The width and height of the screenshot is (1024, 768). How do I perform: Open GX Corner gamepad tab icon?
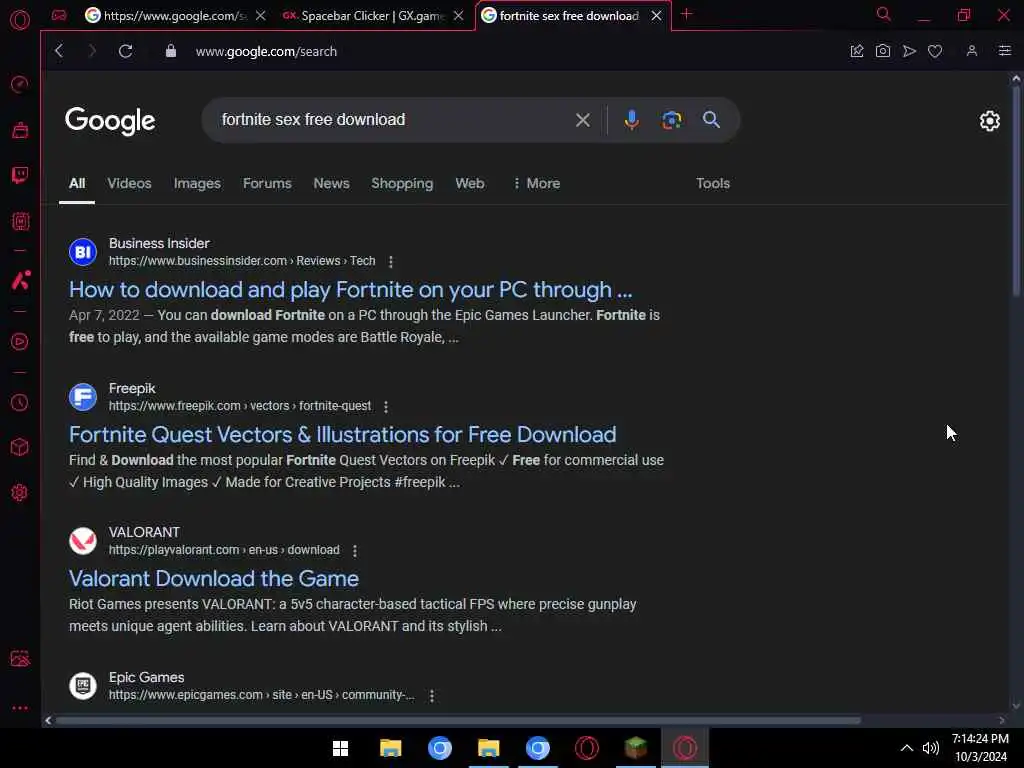(59, 15)
